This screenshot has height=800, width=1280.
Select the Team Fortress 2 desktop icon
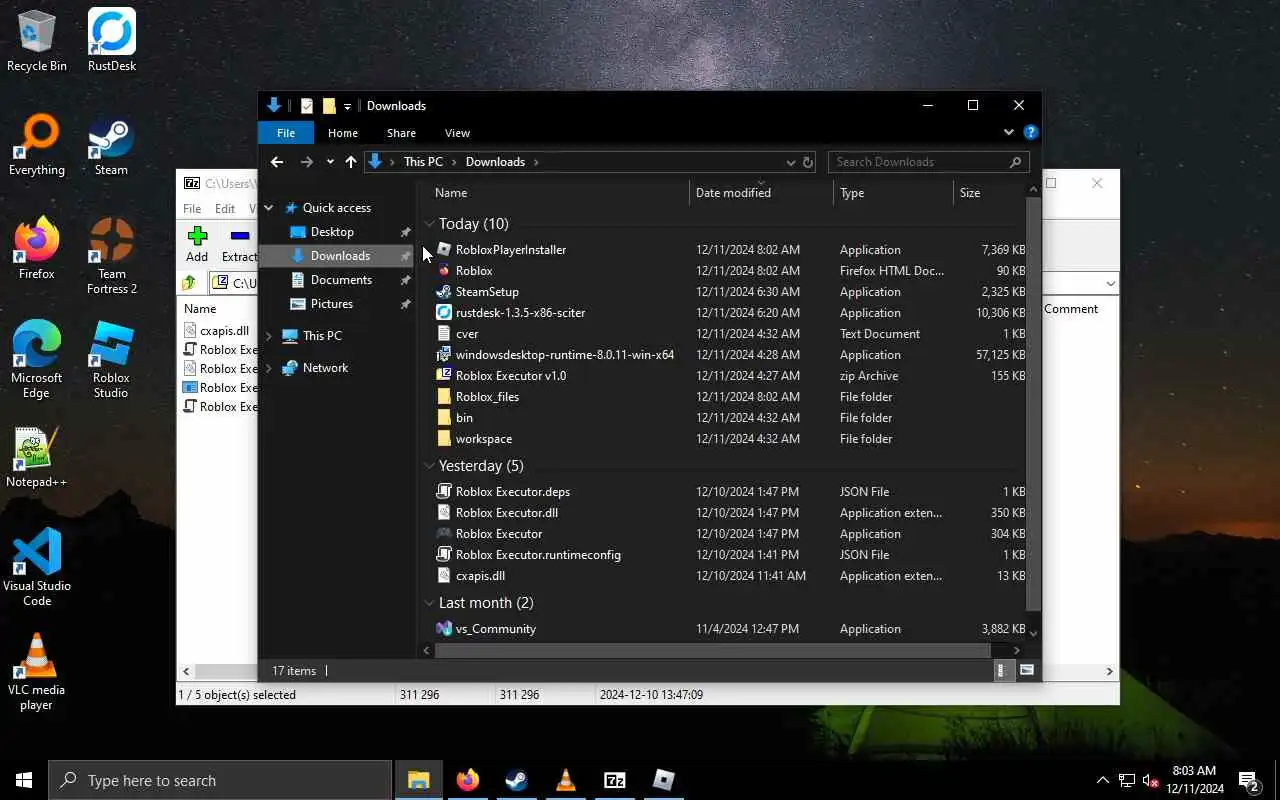(x=111, y=256)
